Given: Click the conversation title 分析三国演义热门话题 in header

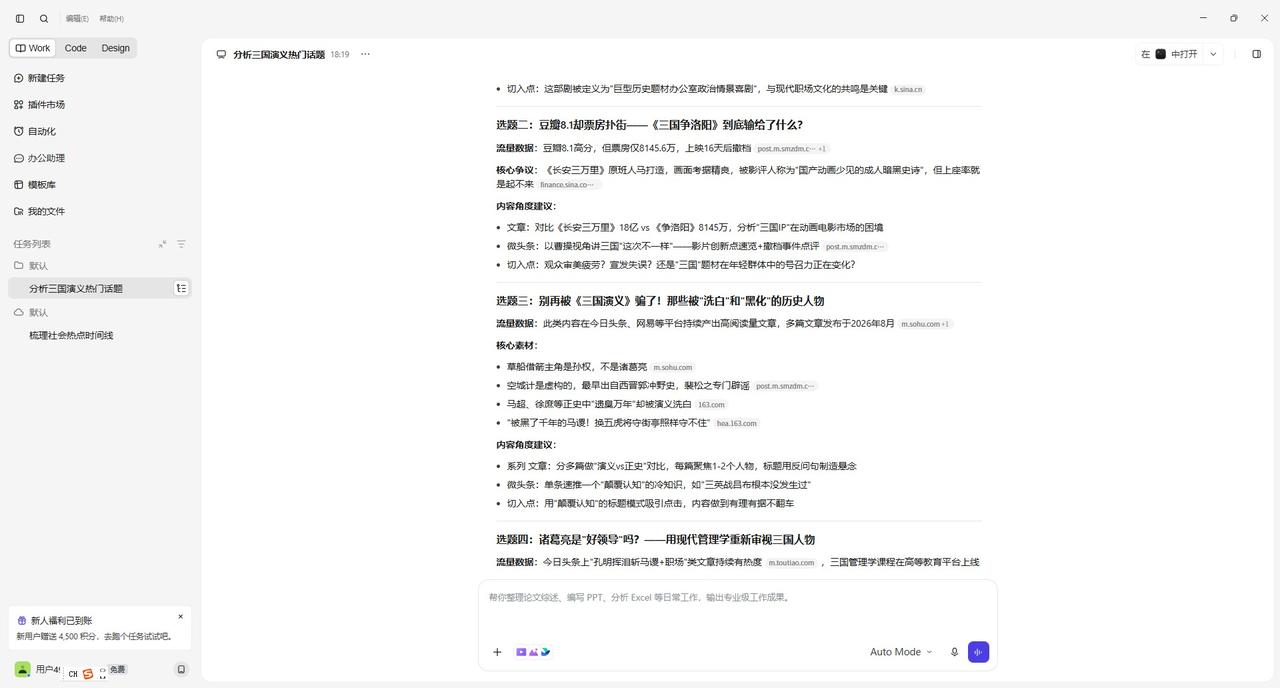Looking at the screenshot, I should (x=279, y=55).
